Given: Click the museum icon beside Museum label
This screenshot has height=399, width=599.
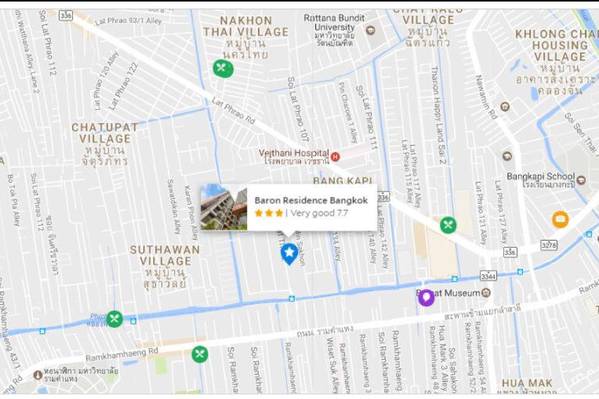Looking at the screenshot, I should coord(486,293).
